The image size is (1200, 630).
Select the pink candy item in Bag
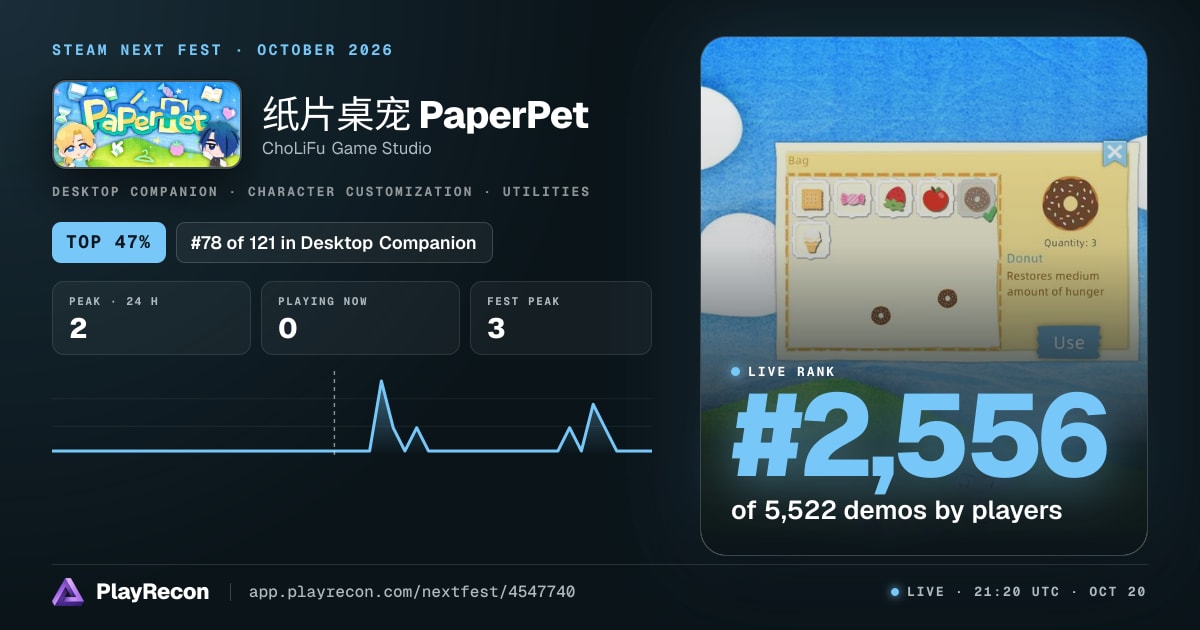(x=853, y=199)
